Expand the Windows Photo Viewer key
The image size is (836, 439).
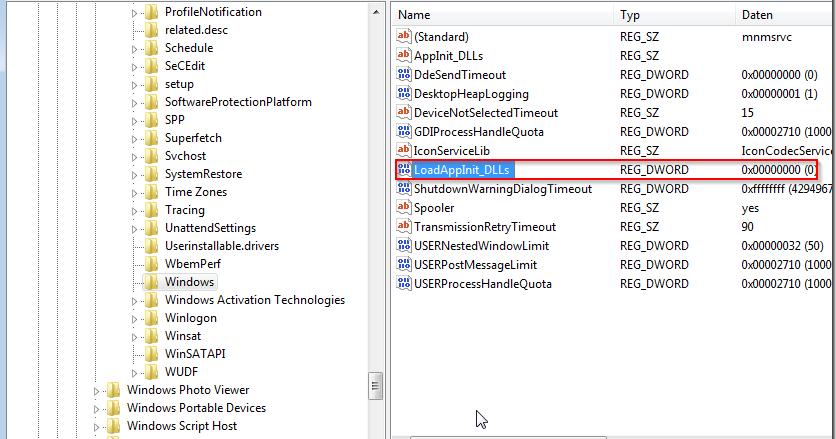pyautogui.click(x=97, y=390)
